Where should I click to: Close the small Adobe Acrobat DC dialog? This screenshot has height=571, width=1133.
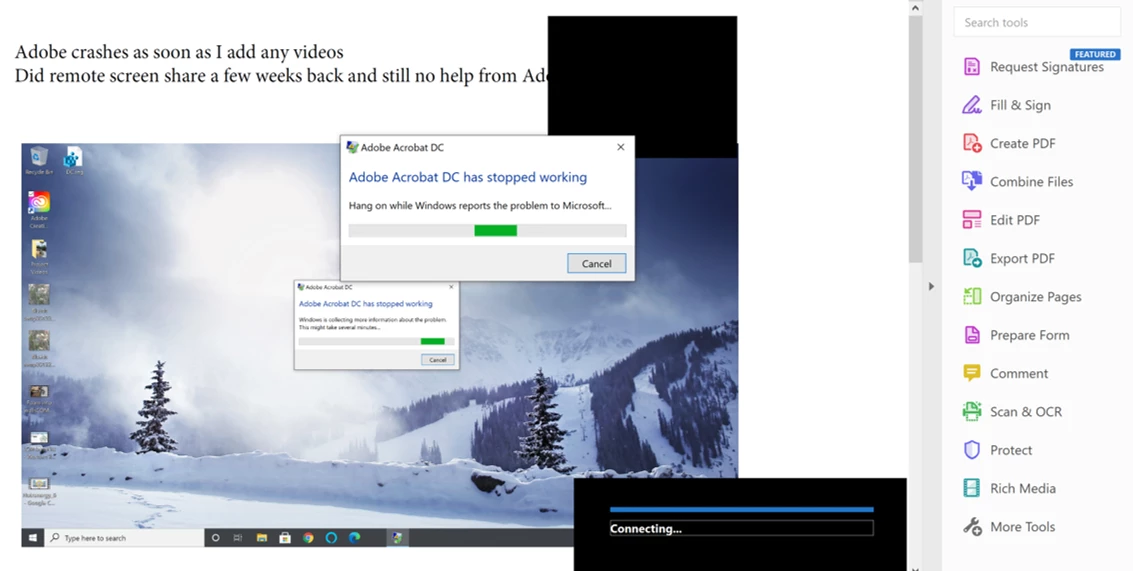(451, 287)
